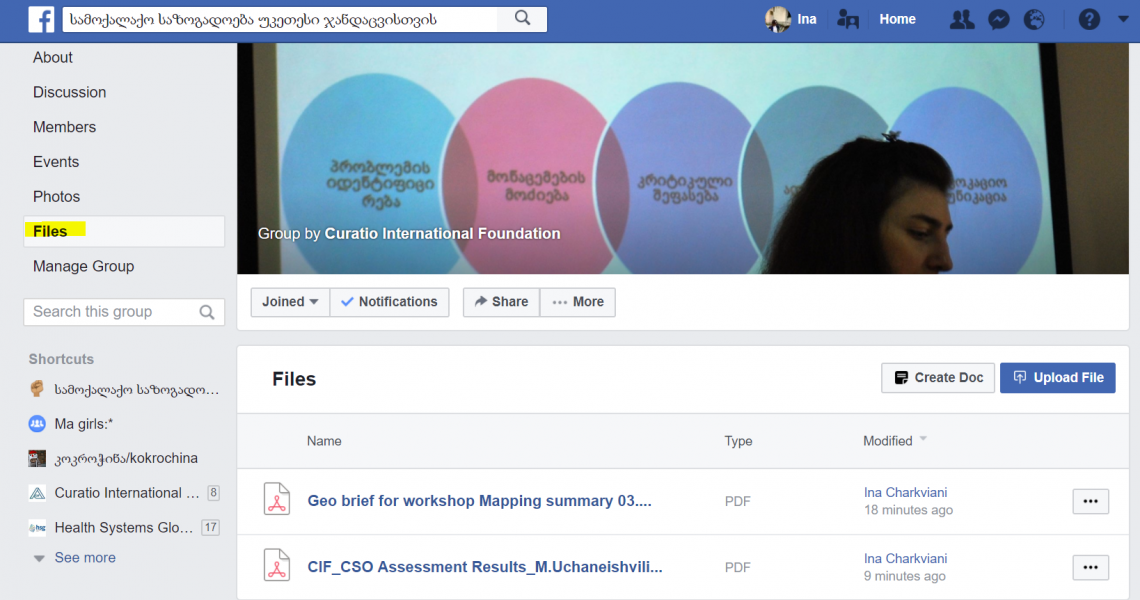Open the Facebook logo home icon
The height and width of the screenshot is (600, 1140).
tap(41, 20)
